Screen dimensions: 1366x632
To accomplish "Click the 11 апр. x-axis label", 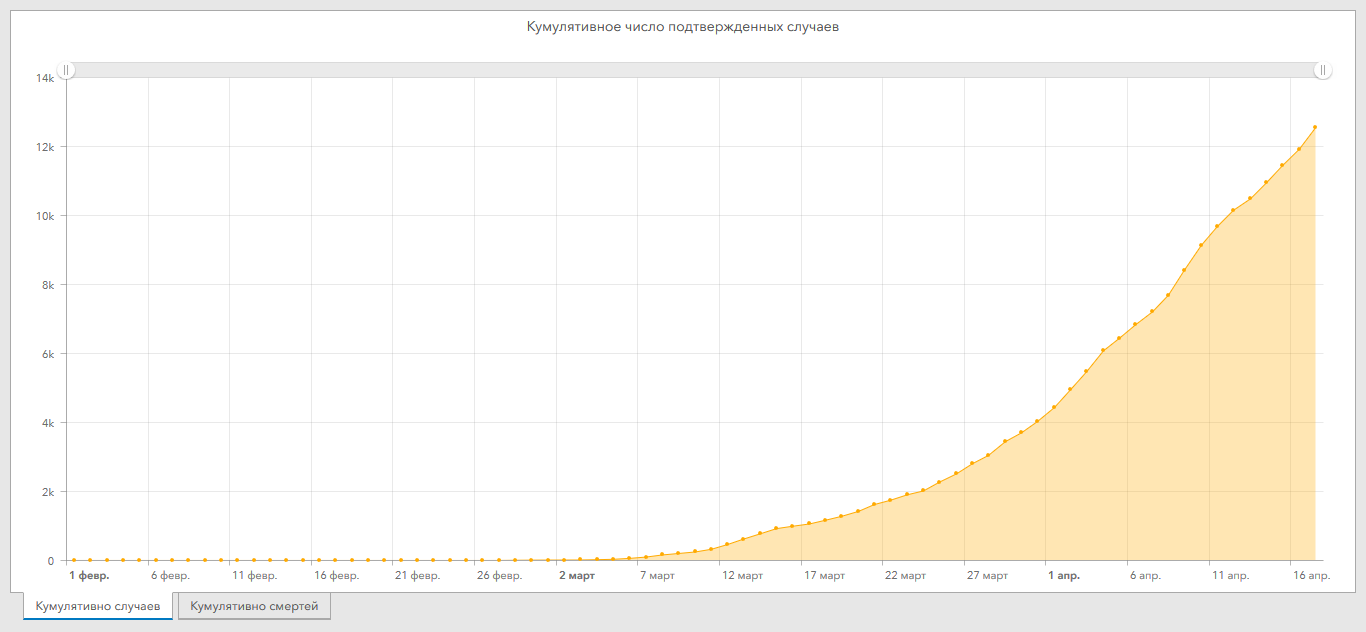I will point(1230,576).
